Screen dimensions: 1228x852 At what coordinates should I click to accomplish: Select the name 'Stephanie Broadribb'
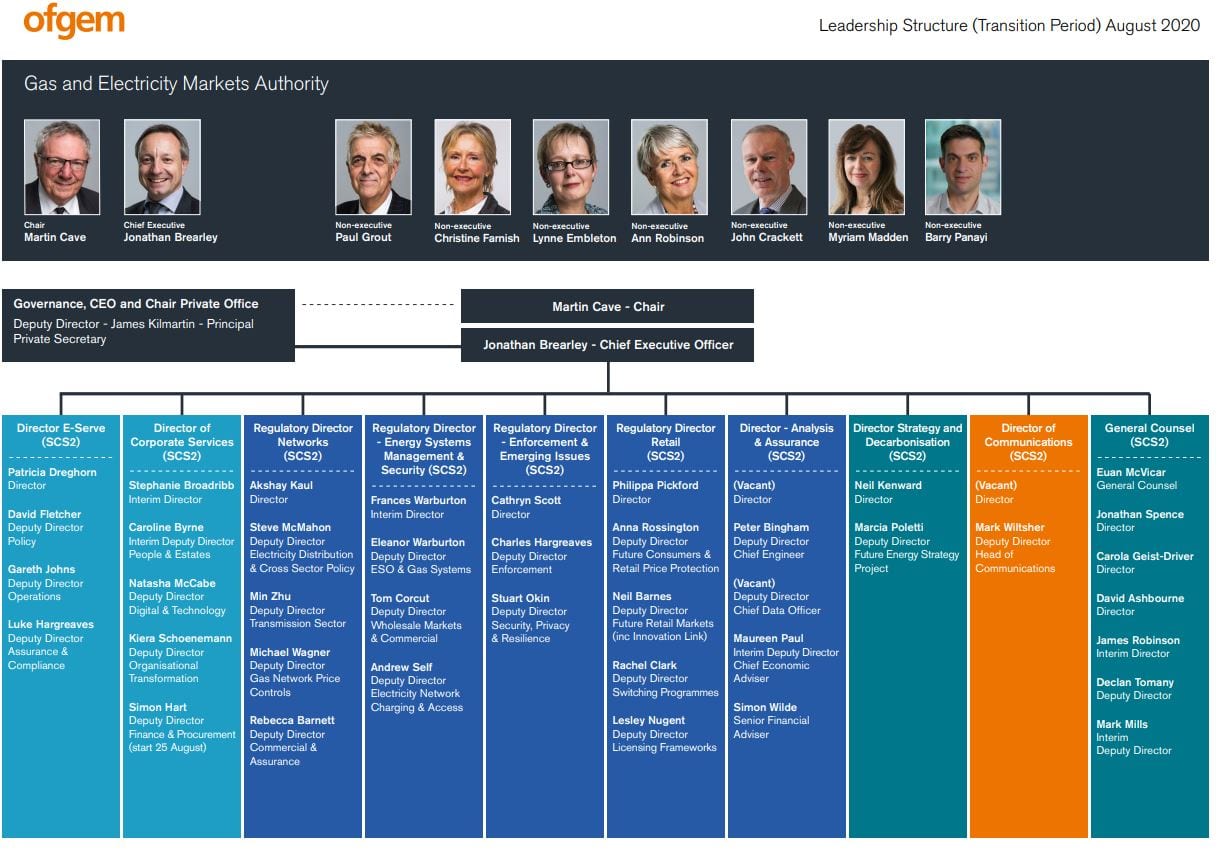click(182, 487)
